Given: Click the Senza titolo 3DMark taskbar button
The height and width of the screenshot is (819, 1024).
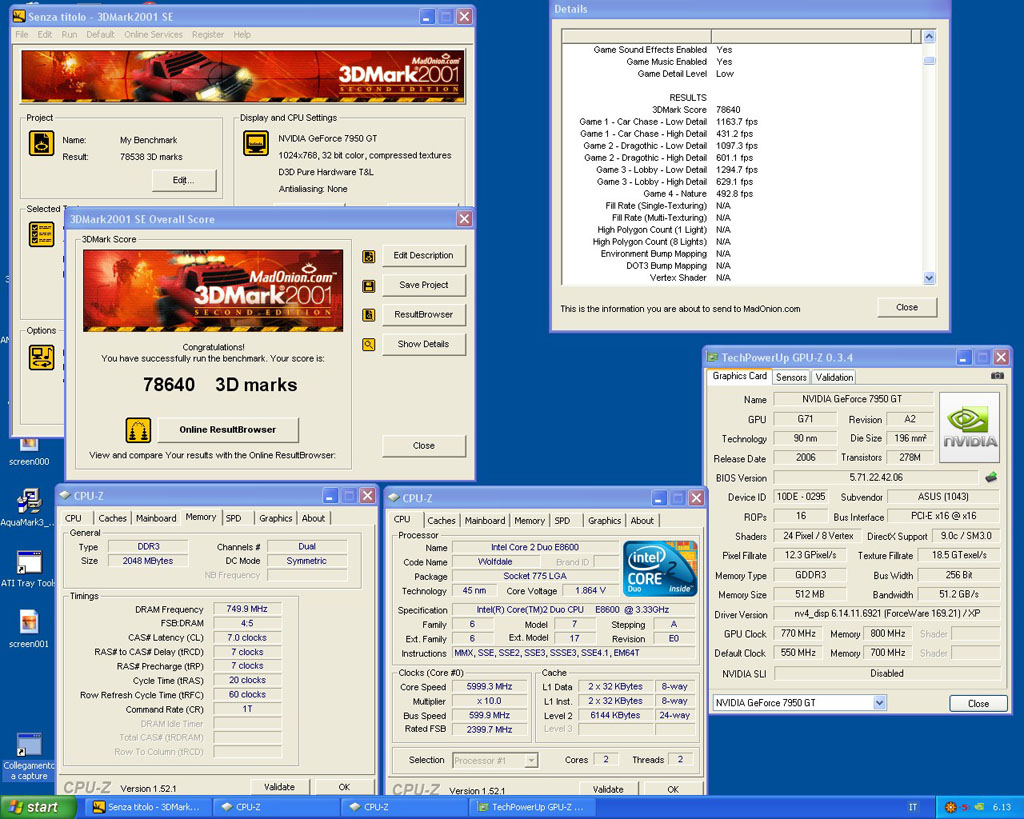Looking at the screenshot, I should (150, 807).
